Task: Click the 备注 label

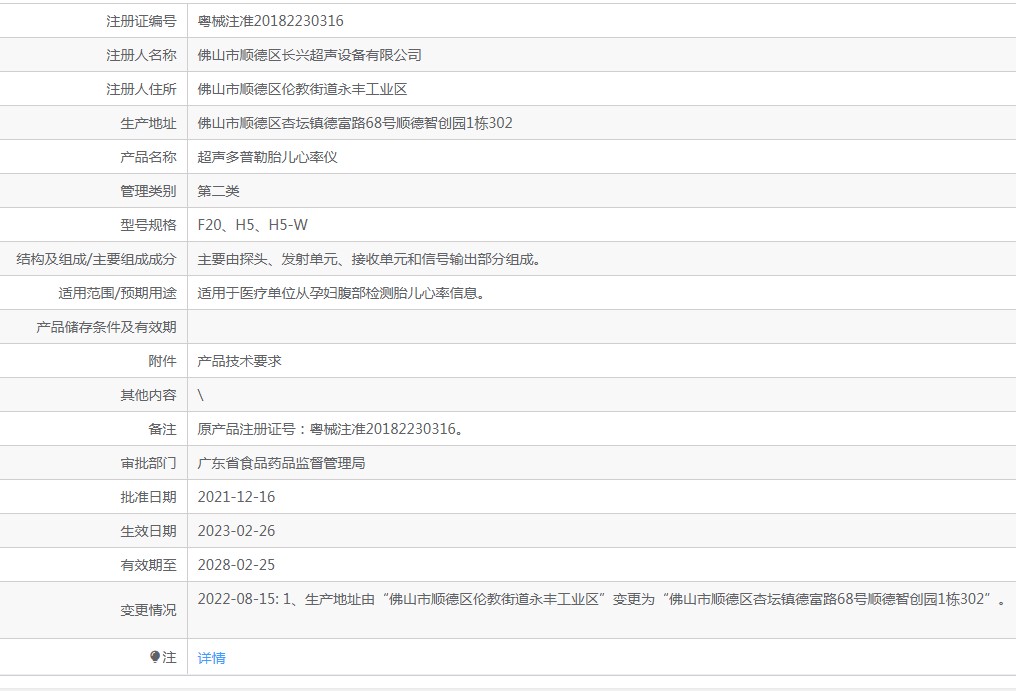Action: pos(162,429)
